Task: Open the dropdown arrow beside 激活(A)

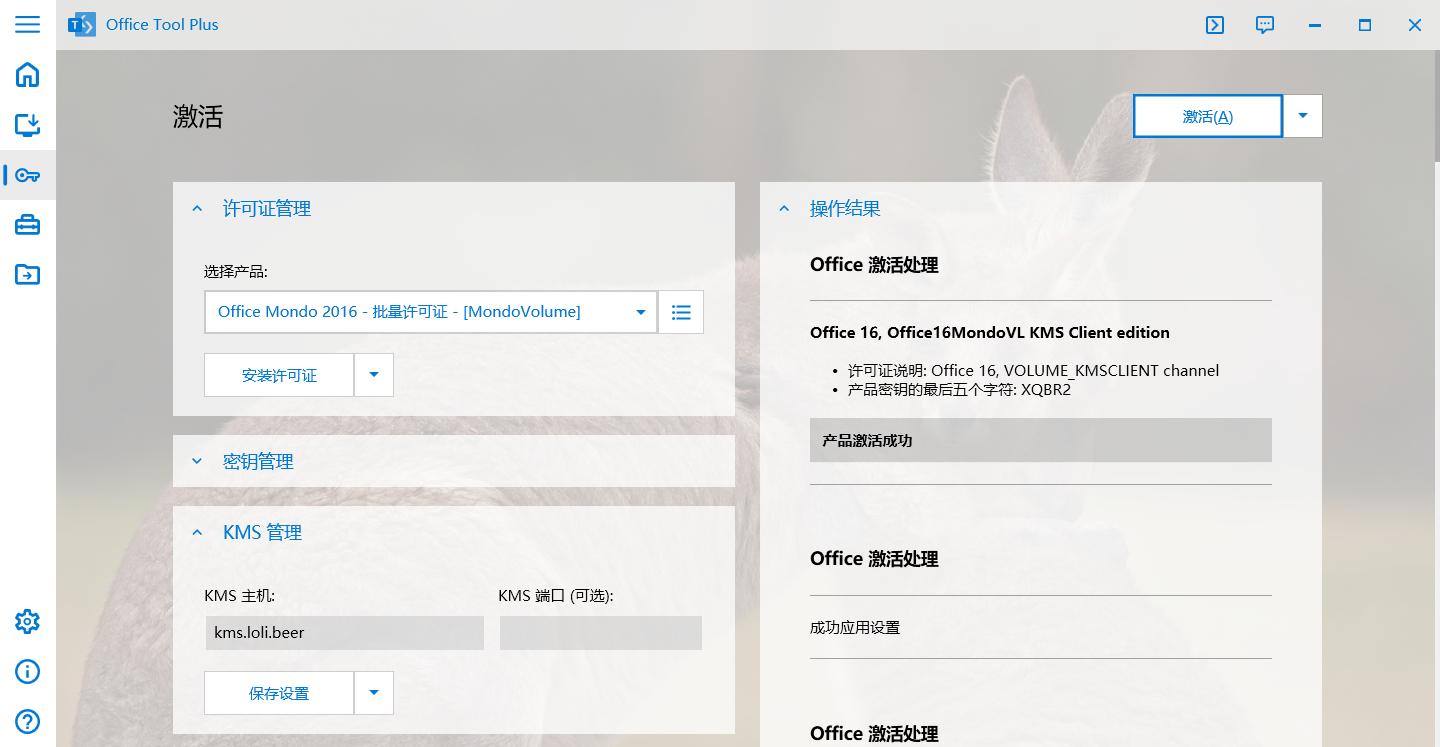Action: [1302, 115]
